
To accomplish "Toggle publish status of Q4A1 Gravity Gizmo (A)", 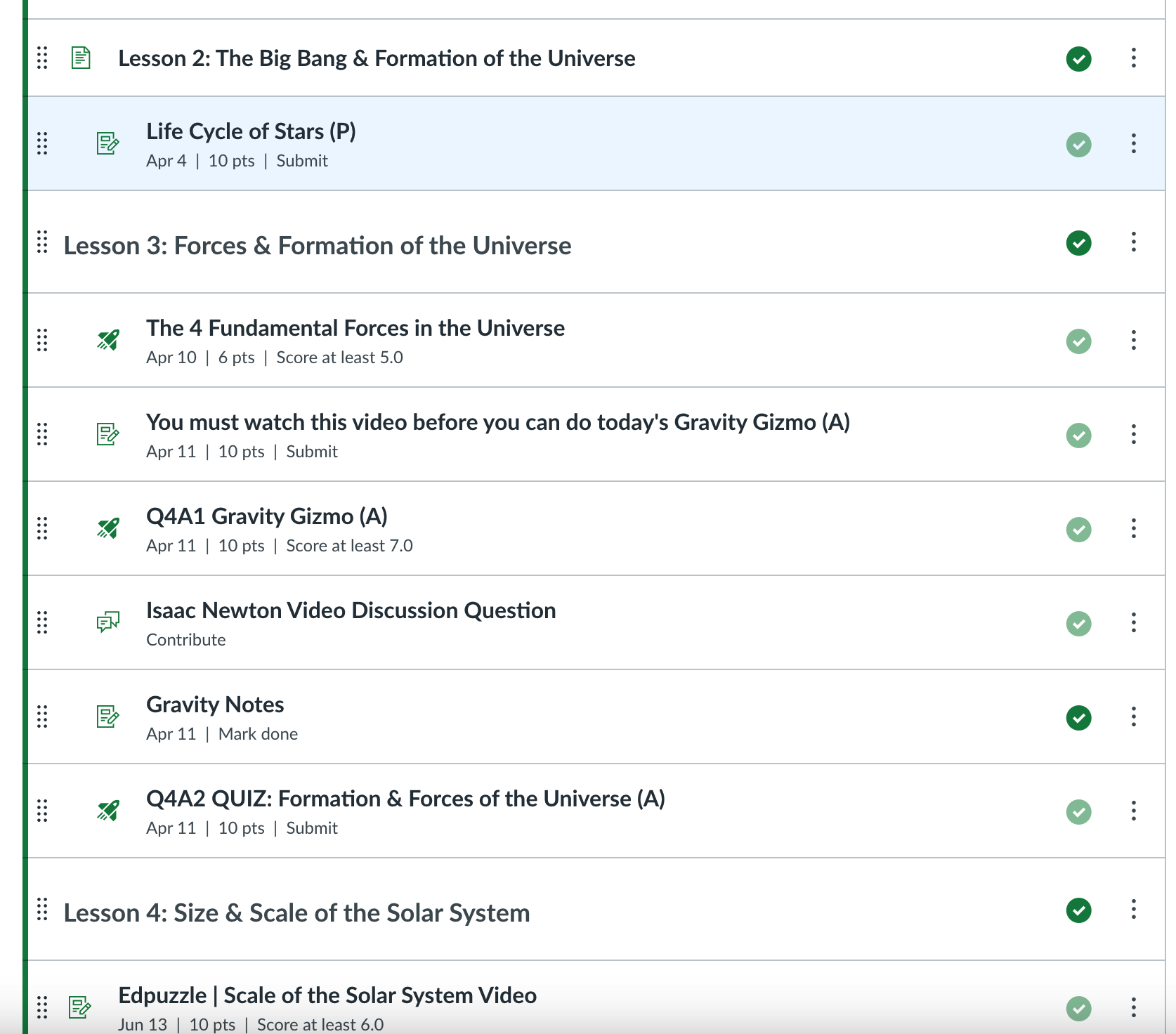I will pyautogui.click(x=1078, y=530).
